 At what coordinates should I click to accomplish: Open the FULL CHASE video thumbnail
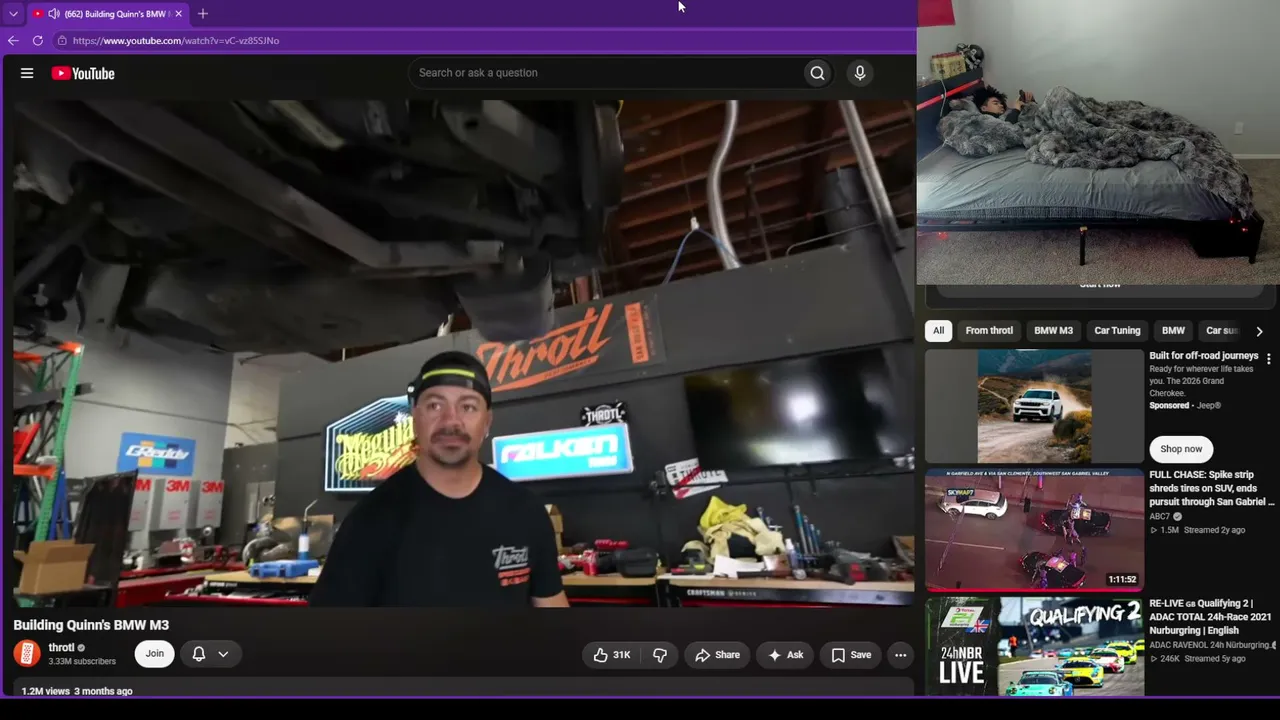point(1034,530)
